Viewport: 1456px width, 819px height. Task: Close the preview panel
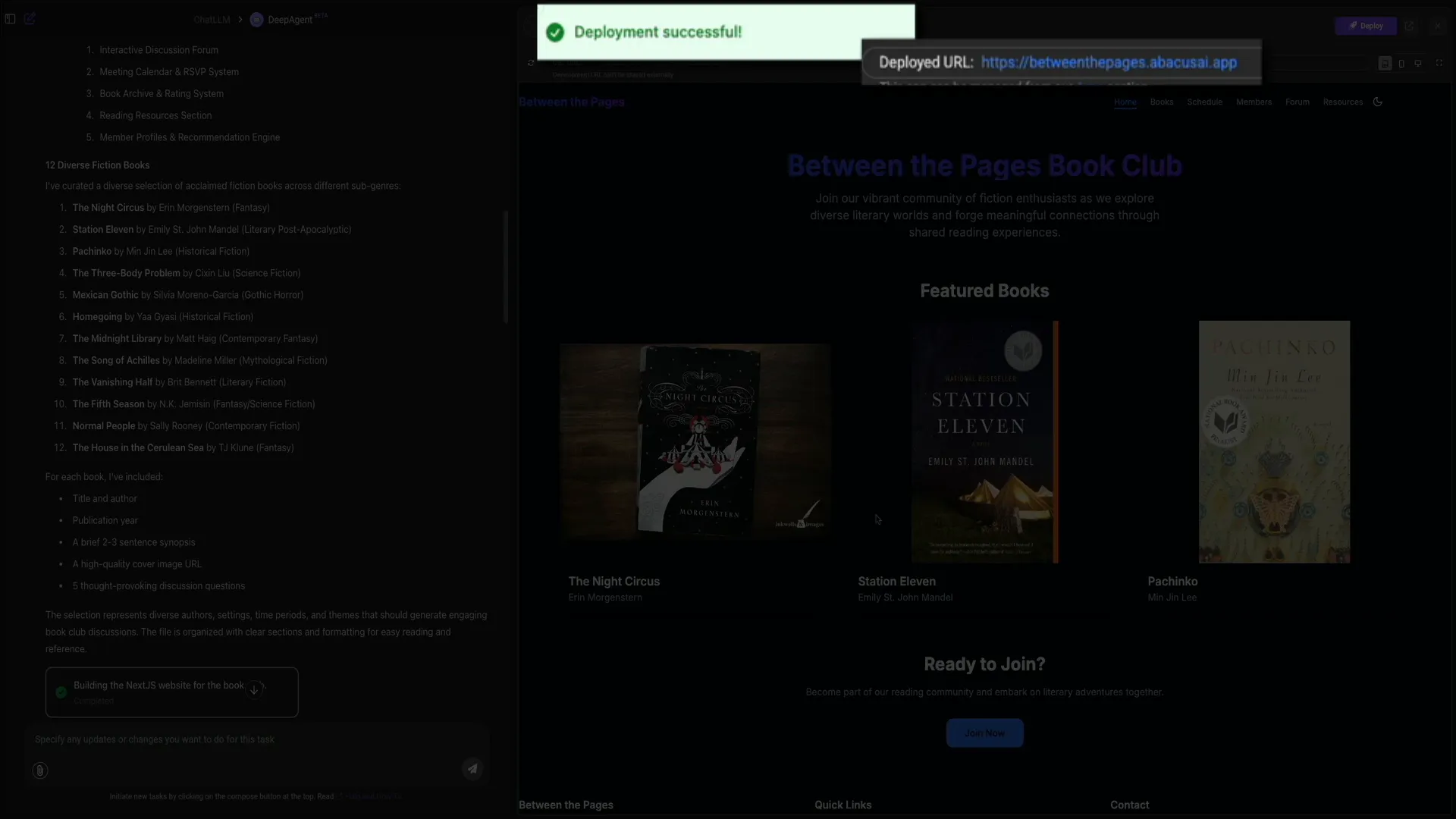coord(1438,26)
